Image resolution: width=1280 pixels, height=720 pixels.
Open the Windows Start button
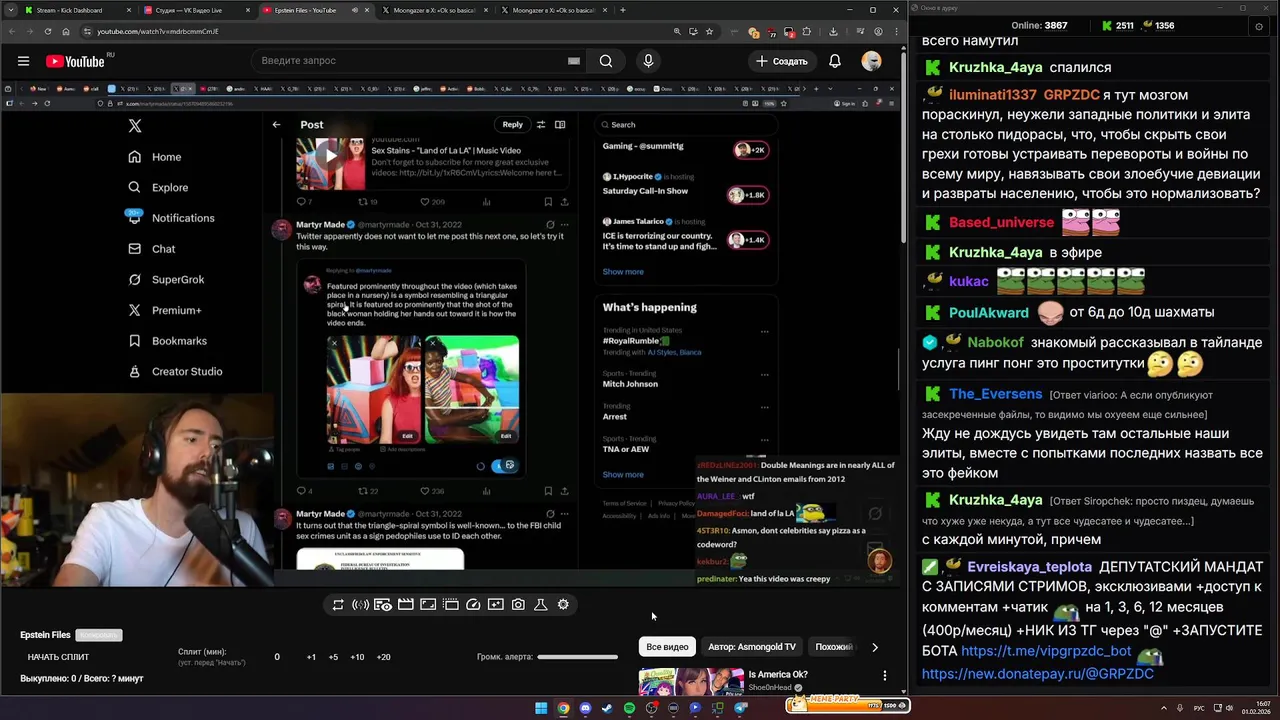[541, 708]
